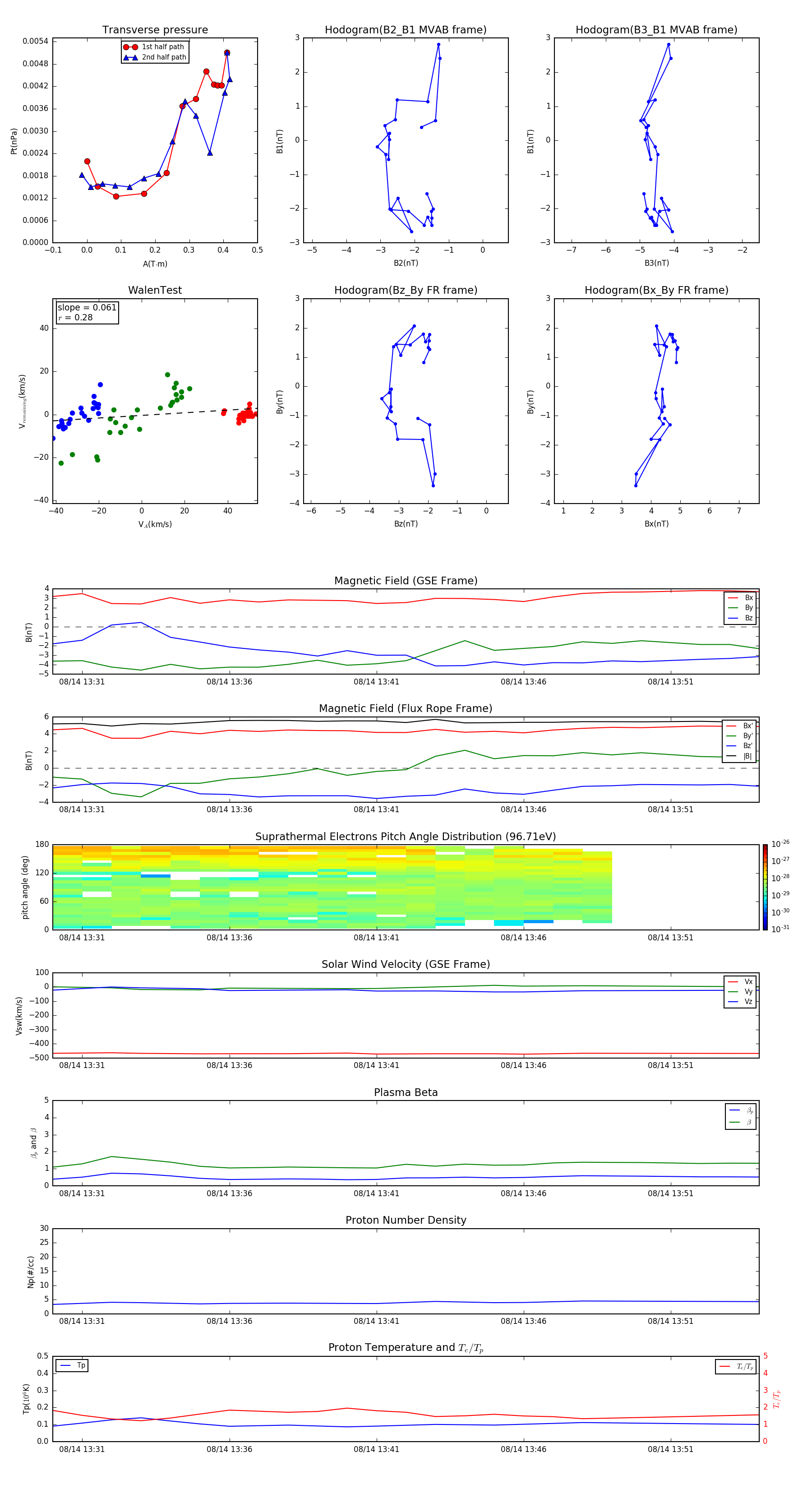This screenshot has height=1489, width=812.
Task: Click the "B2(nT)" x-axis label
Action: coord(406,263)
